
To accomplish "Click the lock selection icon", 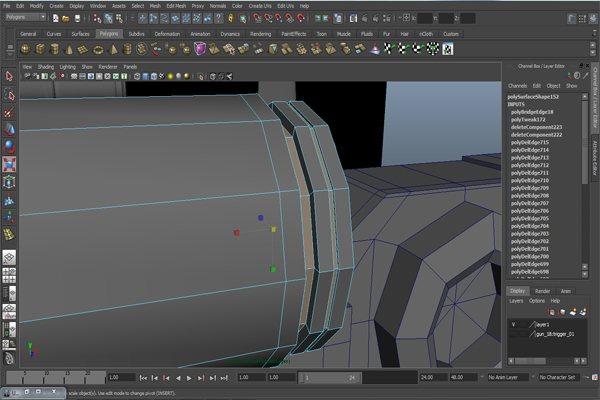I will pos(231,18).
